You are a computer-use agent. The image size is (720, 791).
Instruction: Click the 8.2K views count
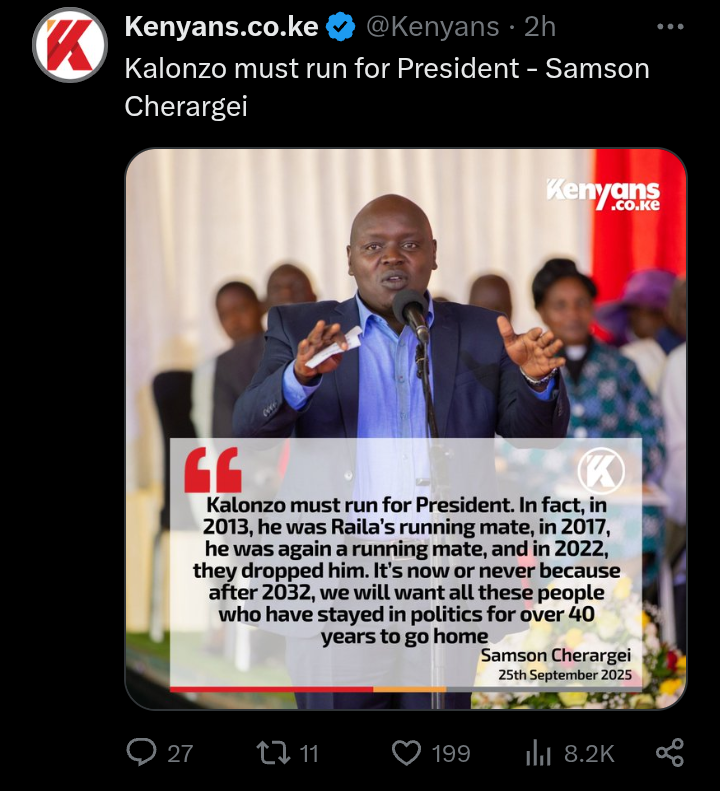tap(589, 754)
